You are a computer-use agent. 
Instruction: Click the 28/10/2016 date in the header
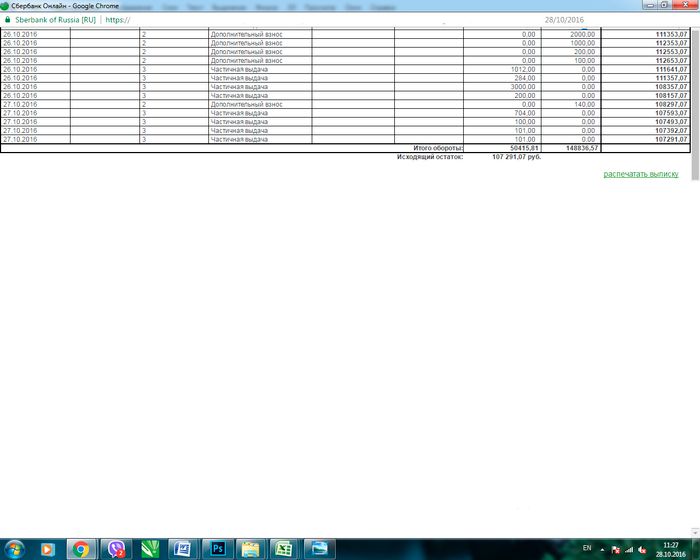[x=564, y=20]
